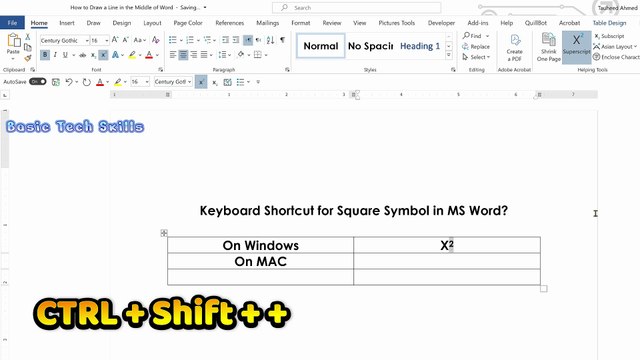
Task: Open Font dialog launcher
Action: (160, 70)
